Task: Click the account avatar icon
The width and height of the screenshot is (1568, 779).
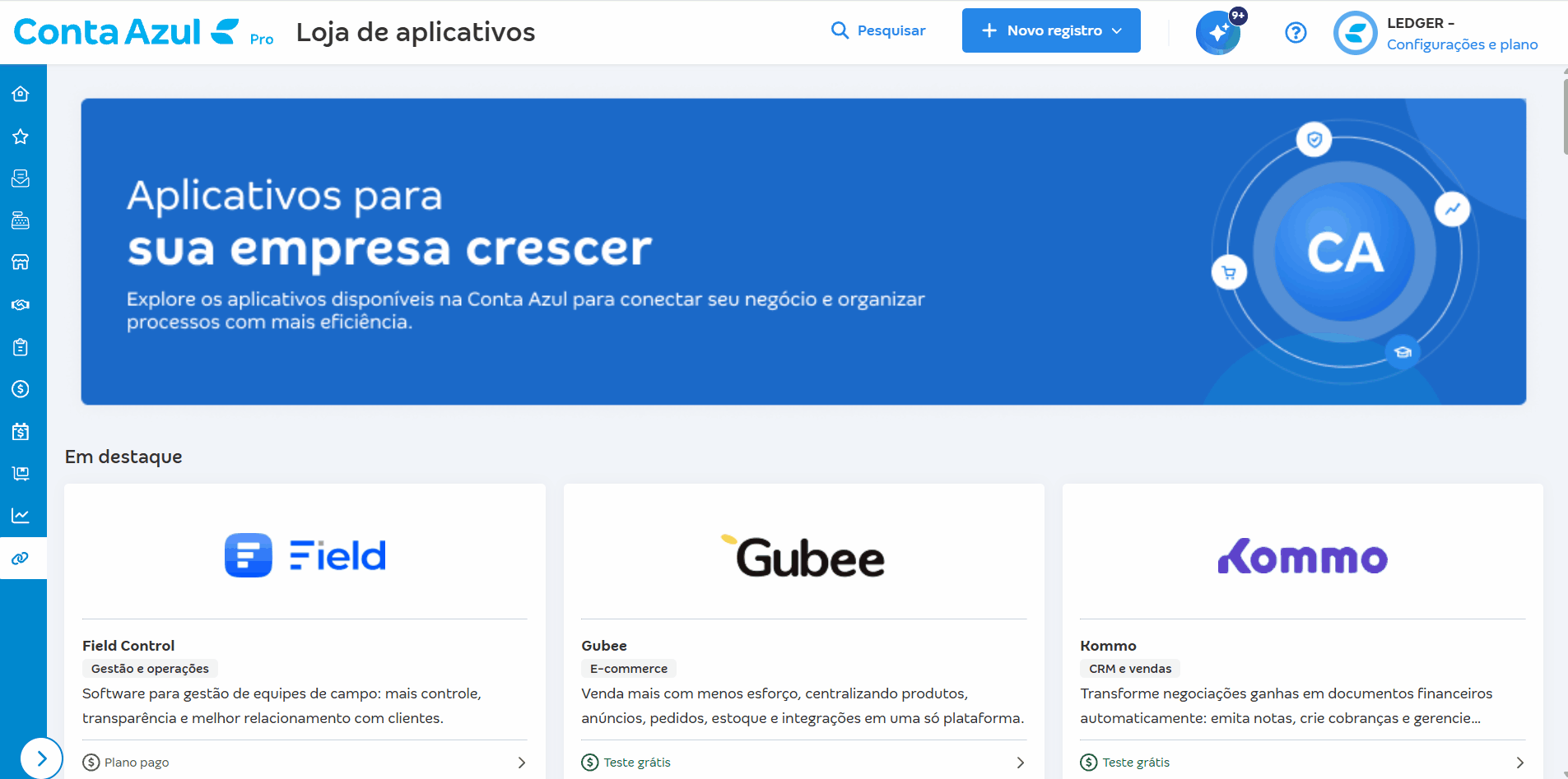Action: click(1355, 33)
